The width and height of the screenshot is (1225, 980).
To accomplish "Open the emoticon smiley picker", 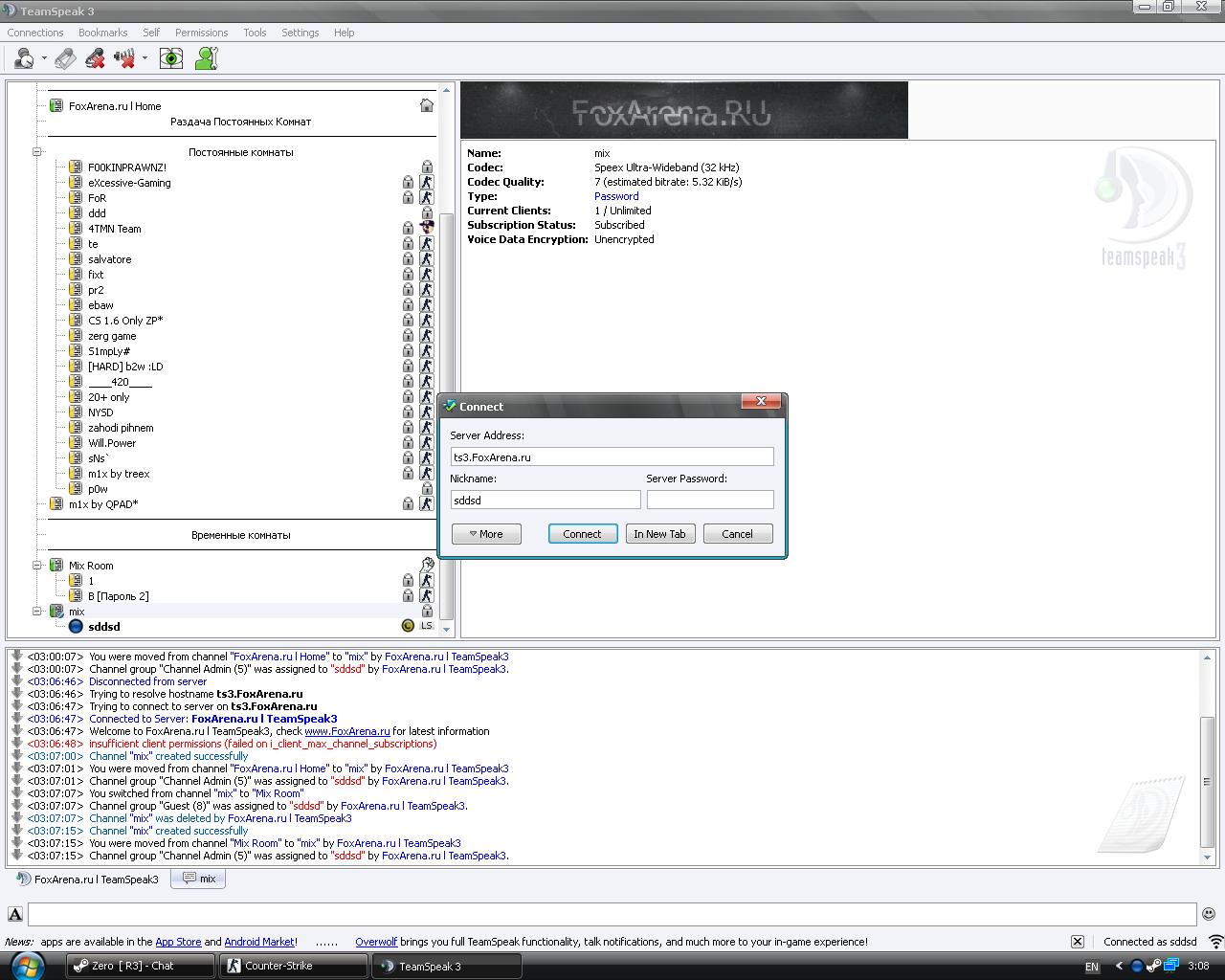I will click(1209, 914).
